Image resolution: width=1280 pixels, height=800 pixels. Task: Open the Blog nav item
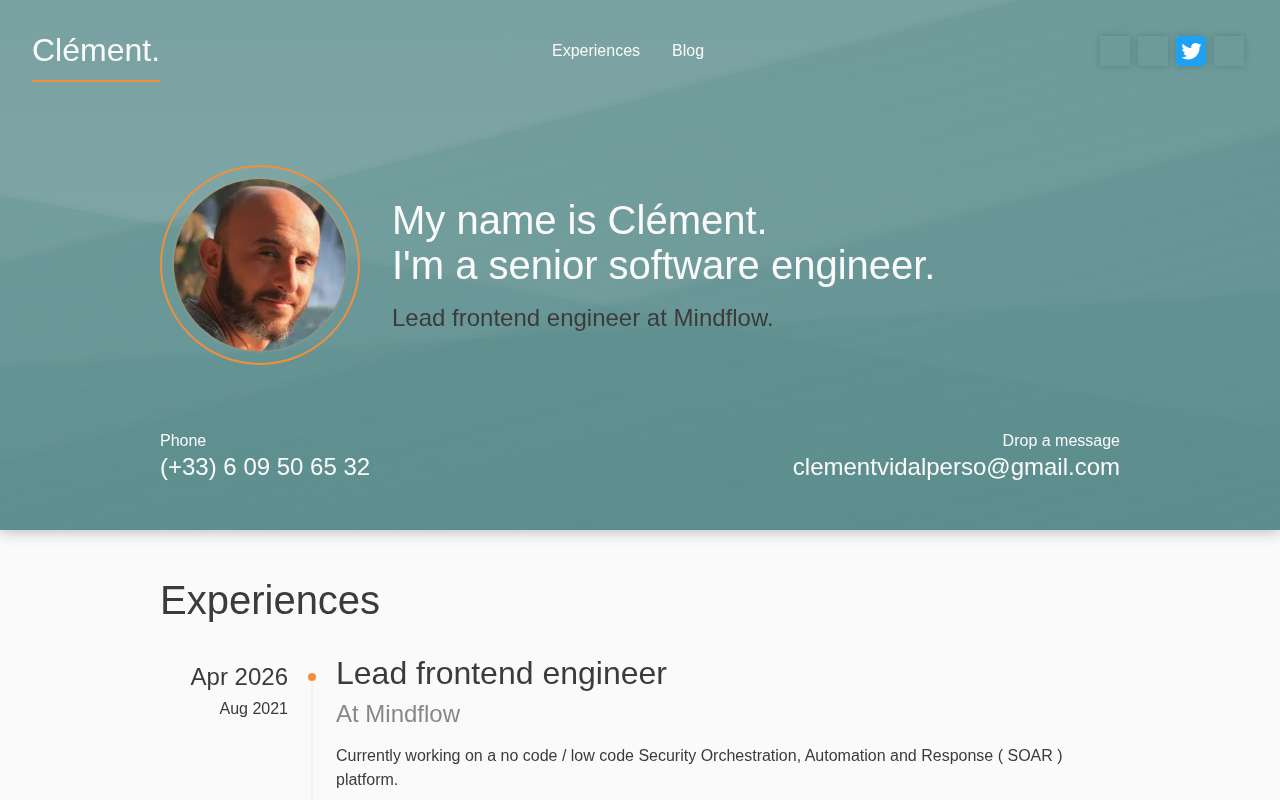688,51
